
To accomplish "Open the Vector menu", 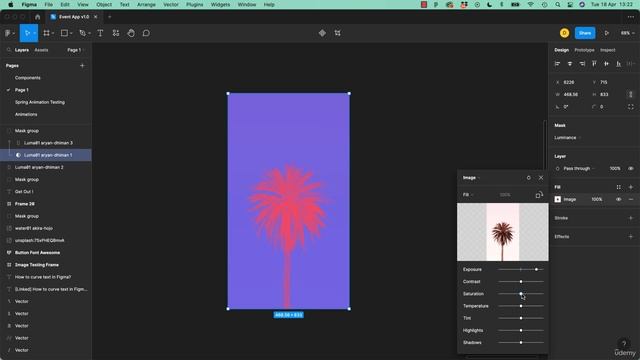I will (171, 4).
